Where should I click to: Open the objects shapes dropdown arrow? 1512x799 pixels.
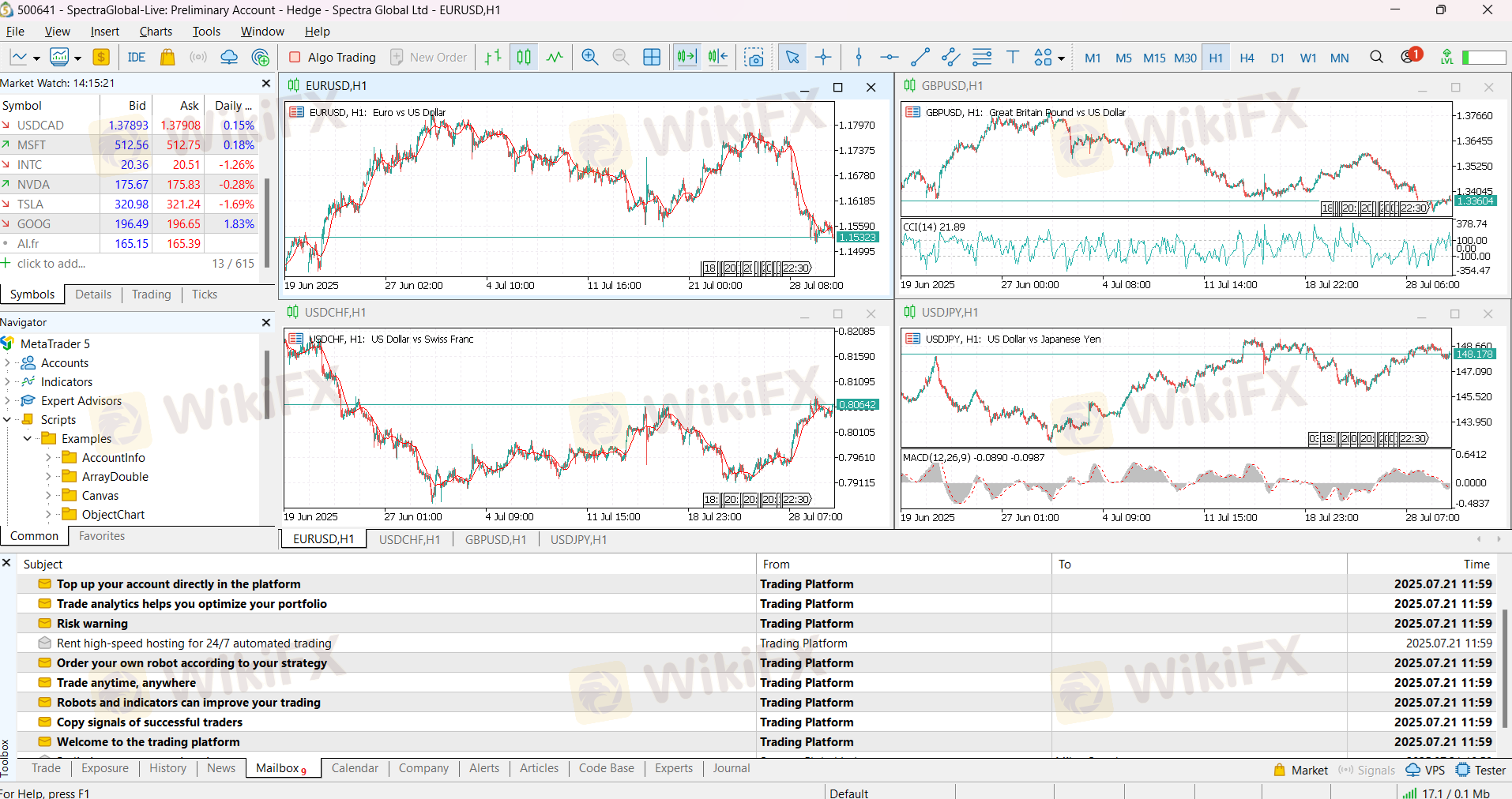(1061, 58)
